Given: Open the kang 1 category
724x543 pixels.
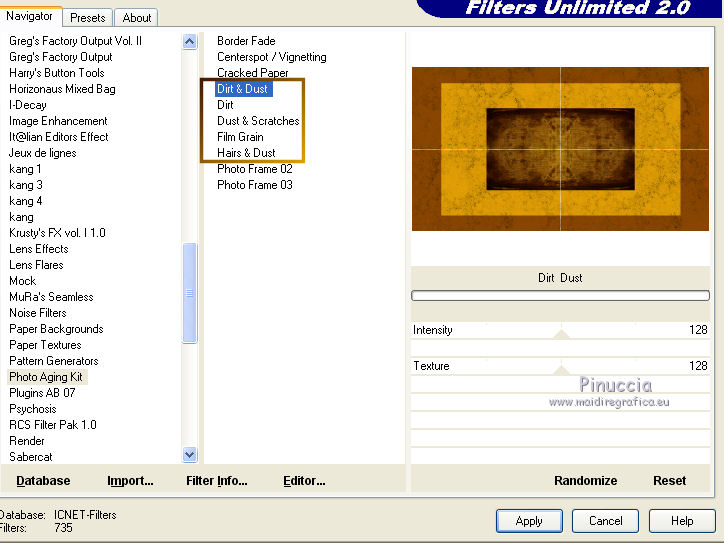Looking at the screenshot, I should tap(25, 169).
